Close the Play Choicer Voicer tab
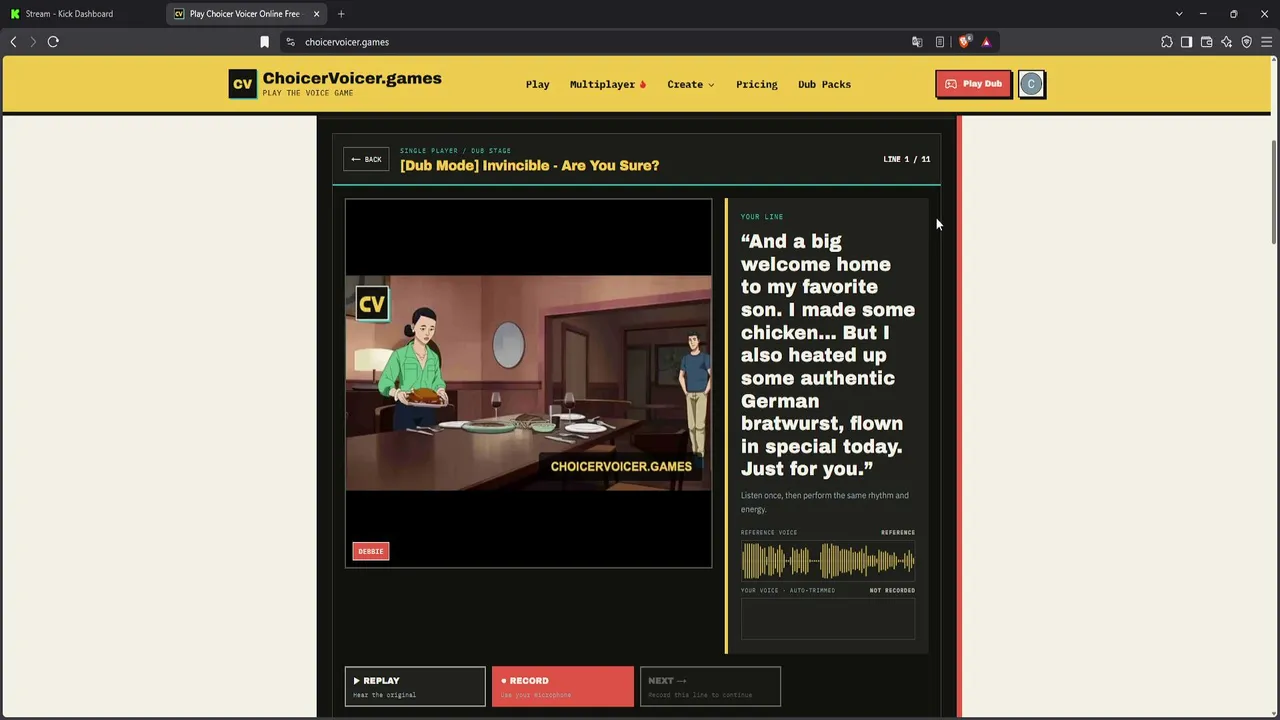The height and width of the screenshot is (720, 1280). [316, 14]
